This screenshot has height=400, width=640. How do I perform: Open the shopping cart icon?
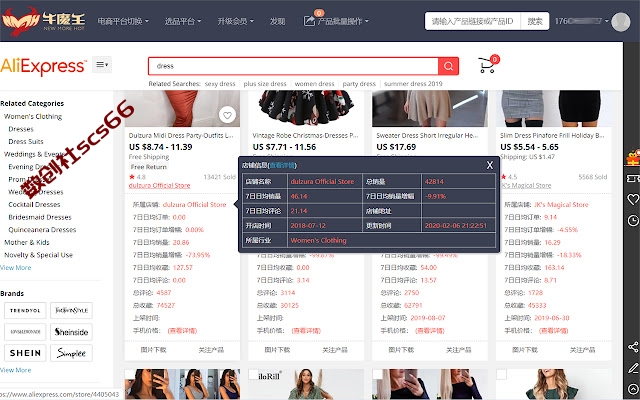pos(487,65)
